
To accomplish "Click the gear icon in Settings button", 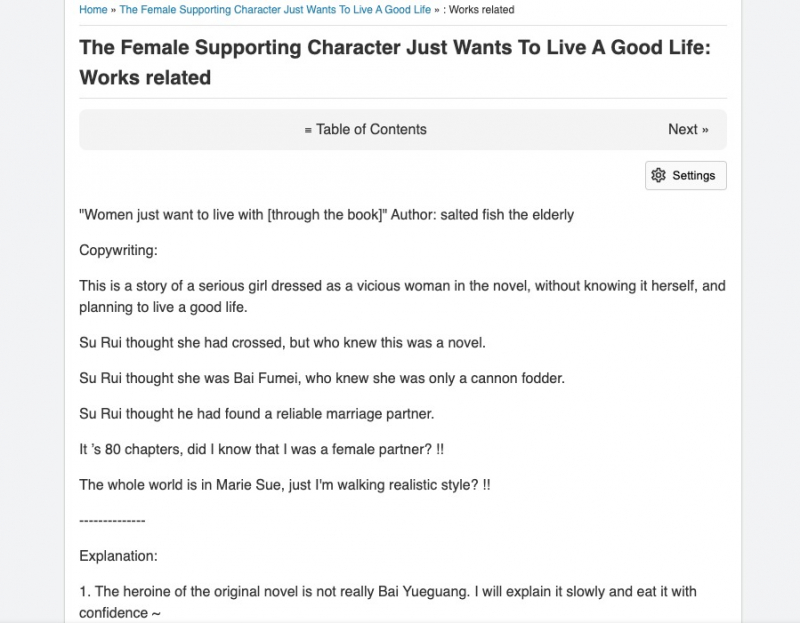I will point(658,175).
